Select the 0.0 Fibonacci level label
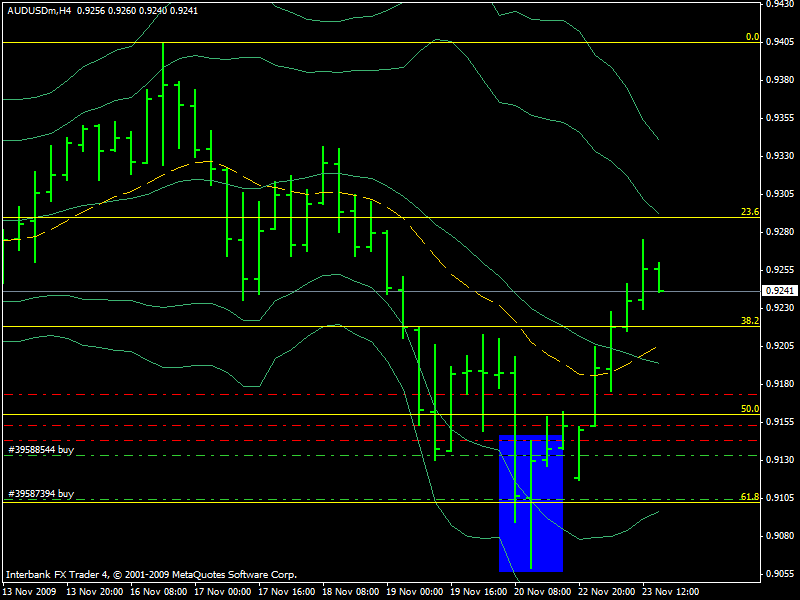 (x=753, y=37)
